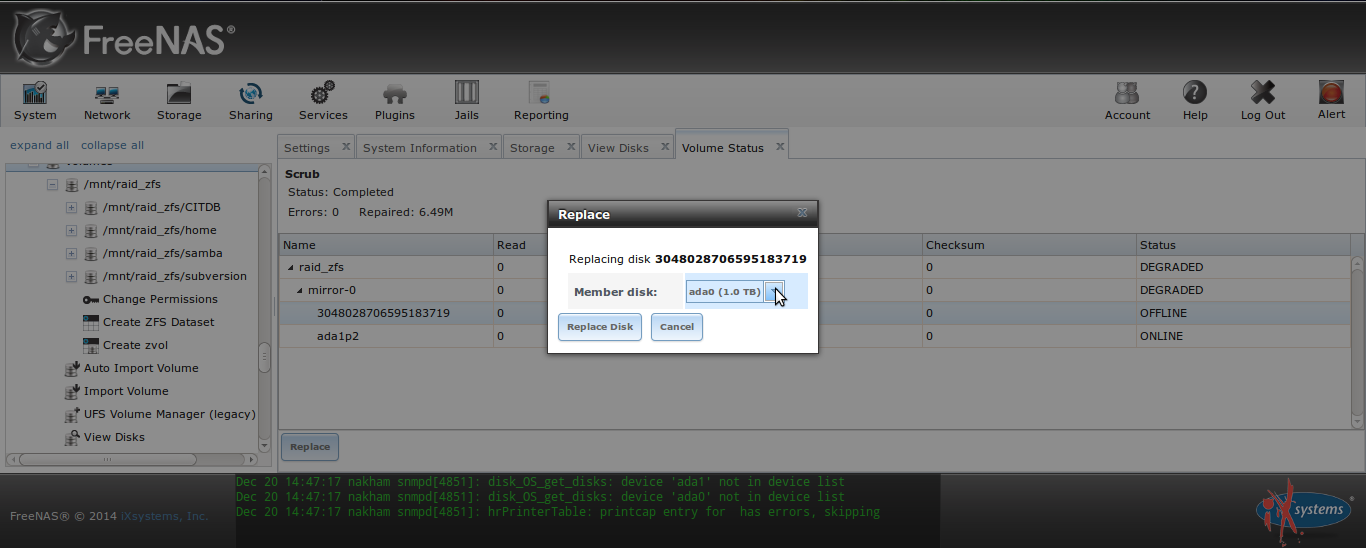Click the /mnt/raid_zfs volume icon
Viewport: 1366px width, 548px height.
tap(72, 184)
